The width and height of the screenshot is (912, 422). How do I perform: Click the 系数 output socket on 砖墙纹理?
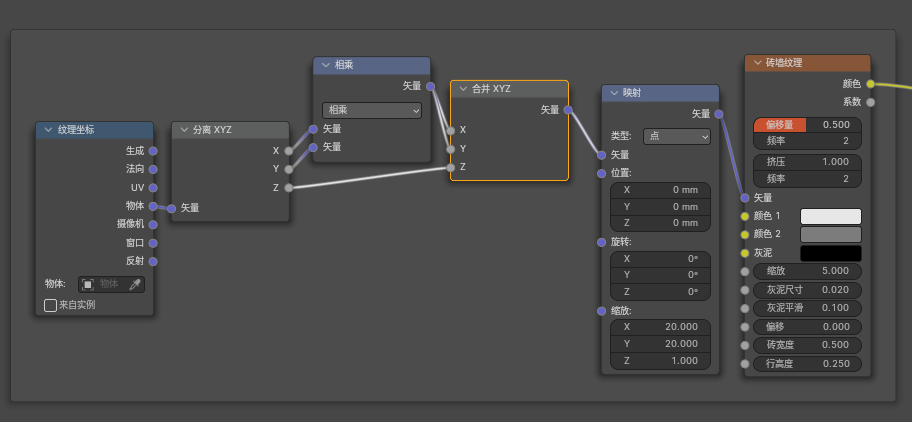click(870, 102)
